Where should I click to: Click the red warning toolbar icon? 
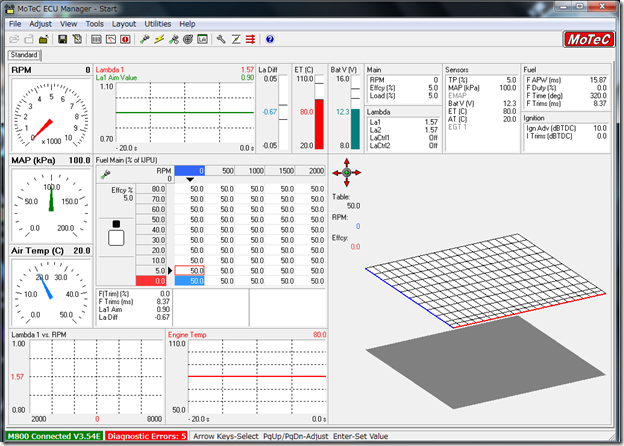point(125,39)
